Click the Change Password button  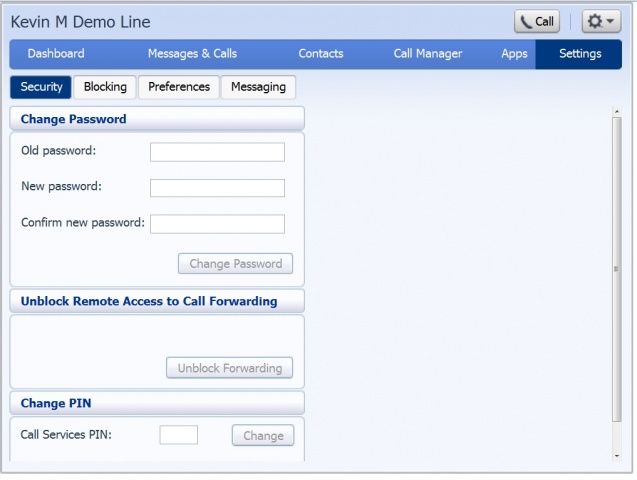pyautogui.click(x=235, y=264)
